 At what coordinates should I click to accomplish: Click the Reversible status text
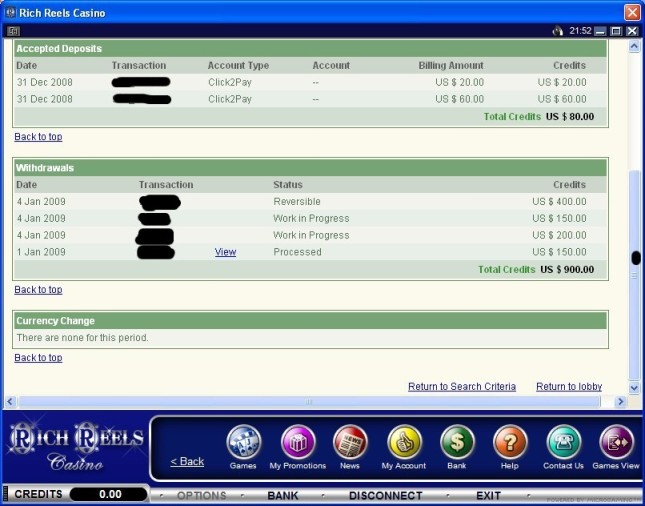297,202
